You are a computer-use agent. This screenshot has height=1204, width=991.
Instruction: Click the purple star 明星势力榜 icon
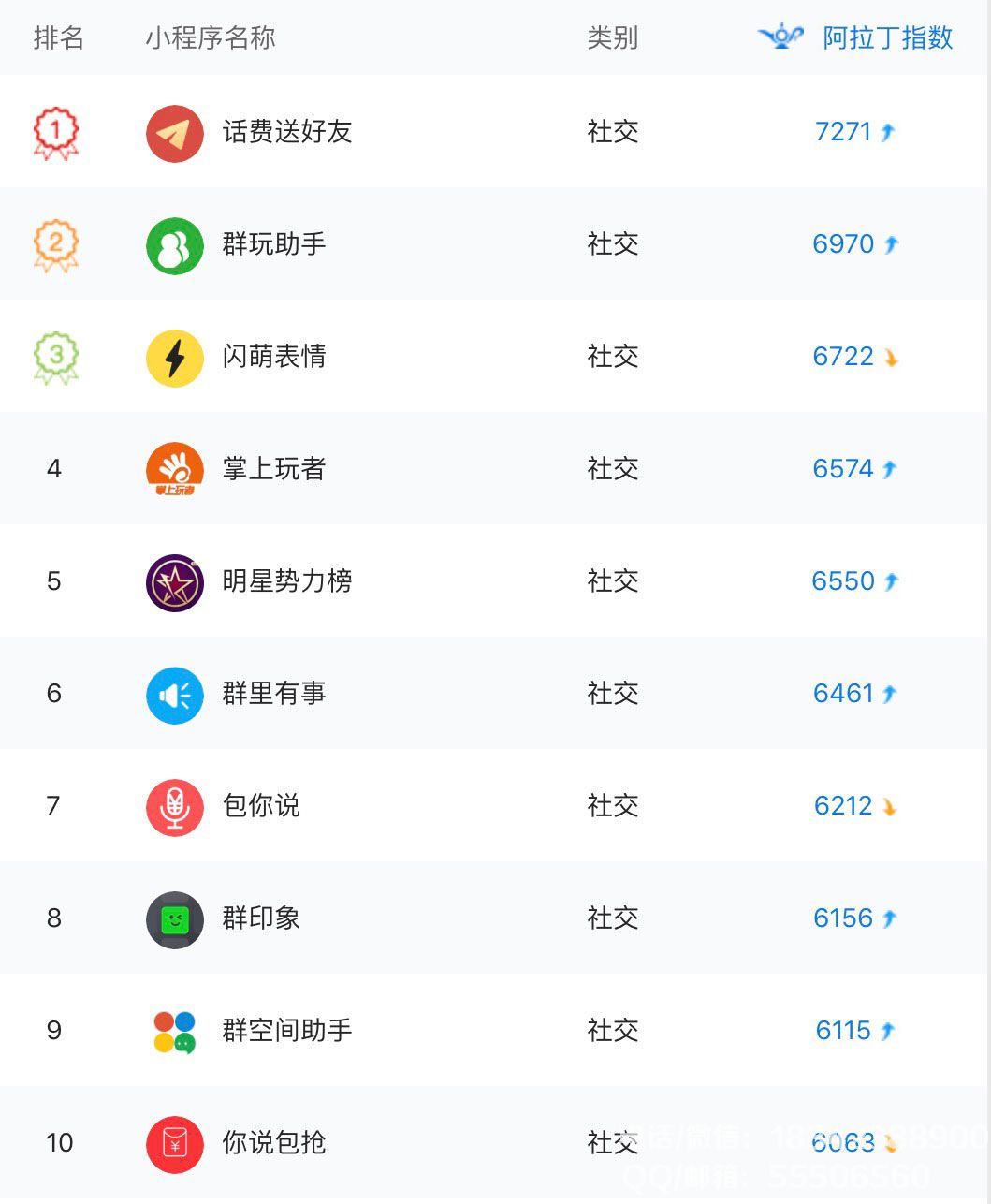pyautogui.click(x=175, y=582)
